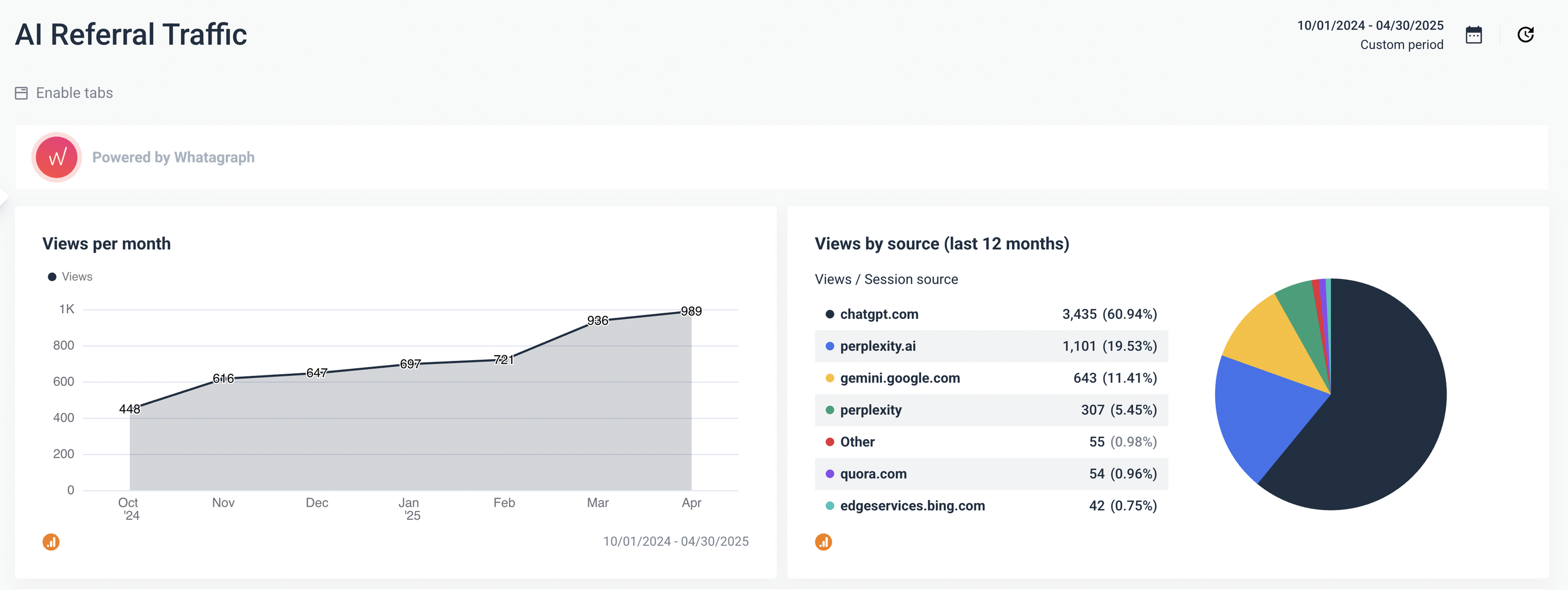
Task: Click the Mar axis label
Action: click(x=598, y=503)
